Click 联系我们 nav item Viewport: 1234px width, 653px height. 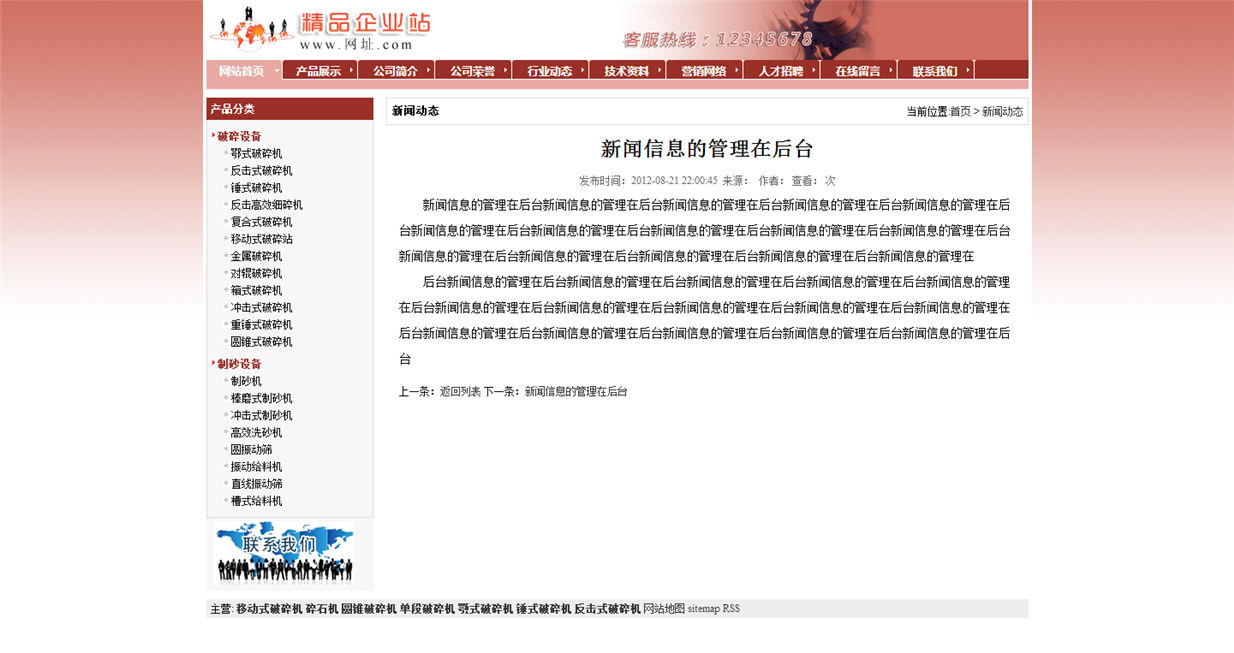(936, 71)
